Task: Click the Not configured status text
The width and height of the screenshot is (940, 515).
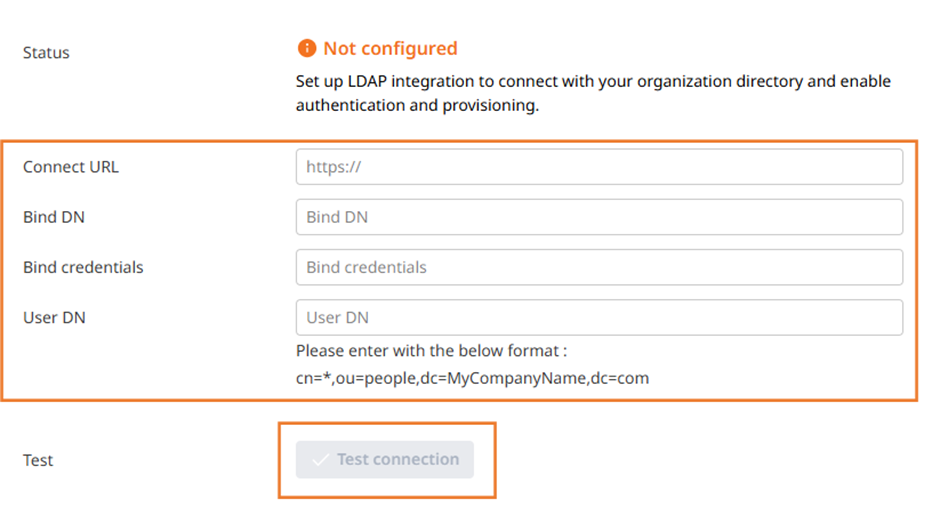Action: [x=390, y=49]
